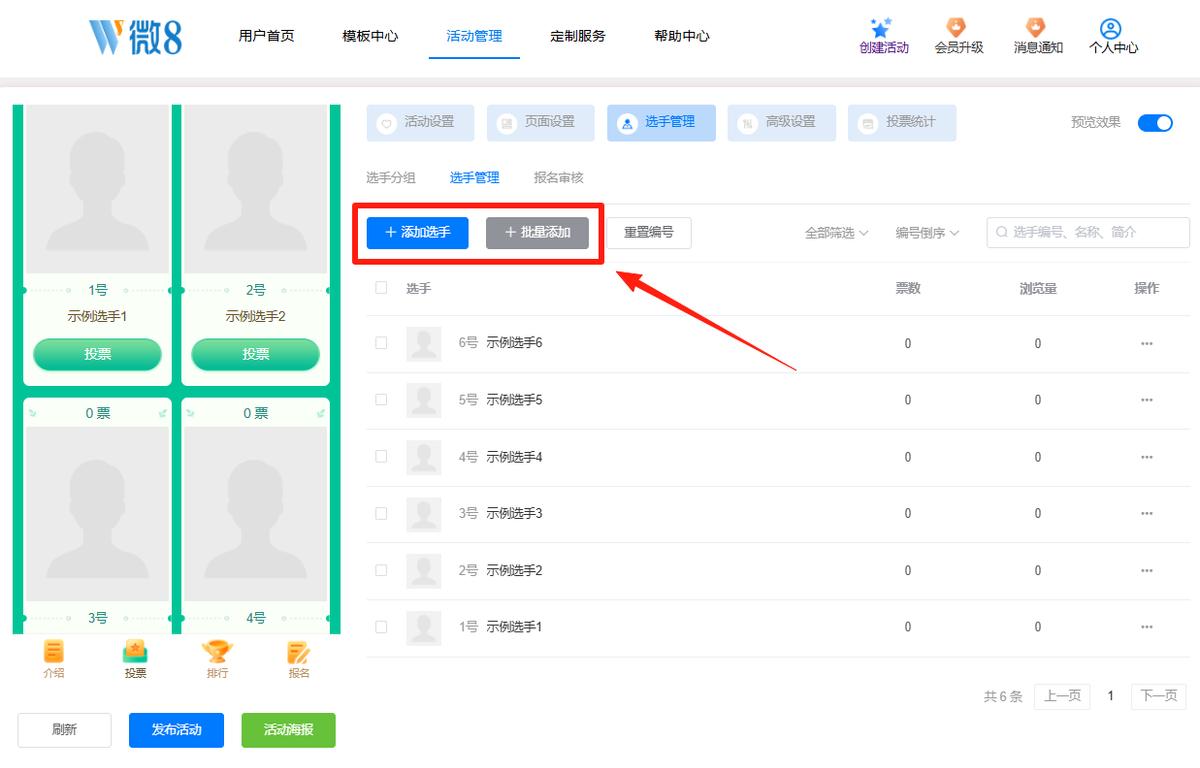Select checkbox for 示例选手4

(381, 457)
